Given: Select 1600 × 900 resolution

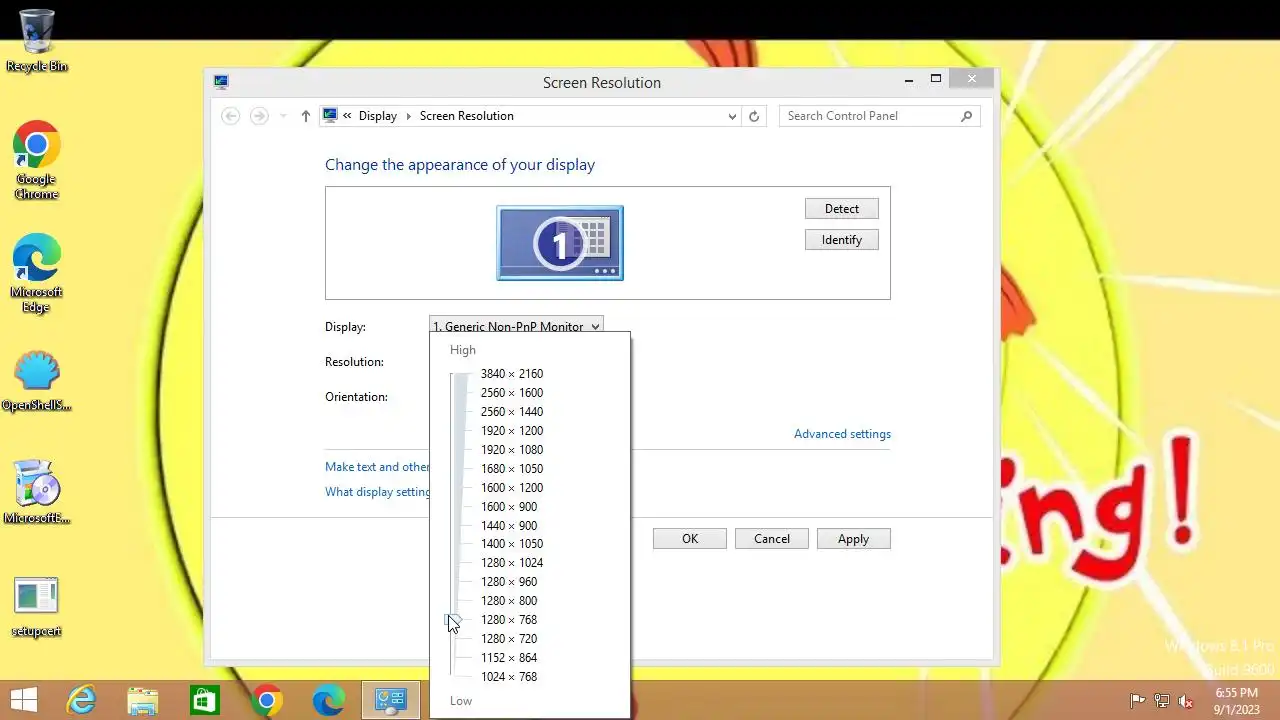Looking at the screenshot, I should [x=509, y=507].
